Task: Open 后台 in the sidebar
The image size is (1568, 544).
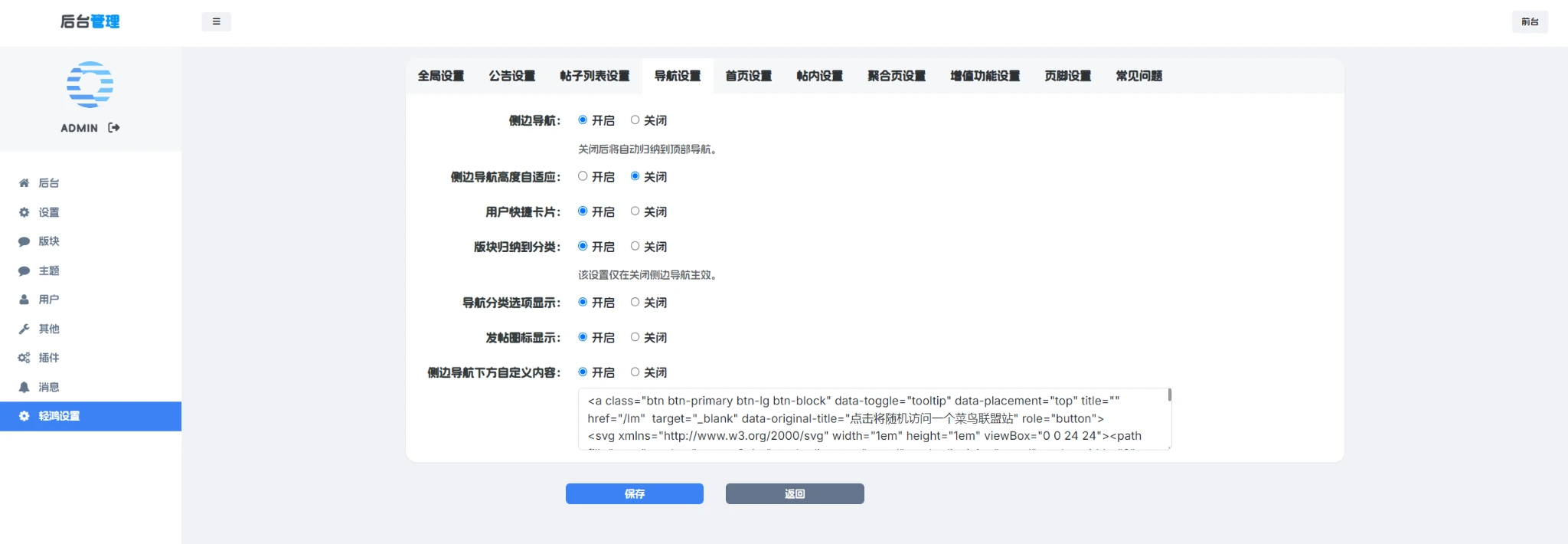Action: pos(90,183)
